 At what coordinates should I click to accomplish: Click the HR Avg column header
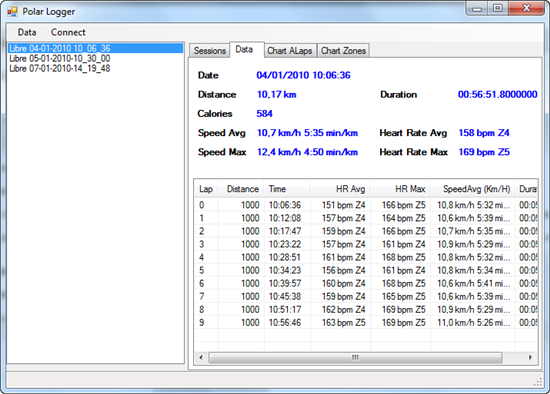click(x=340, y=189)
